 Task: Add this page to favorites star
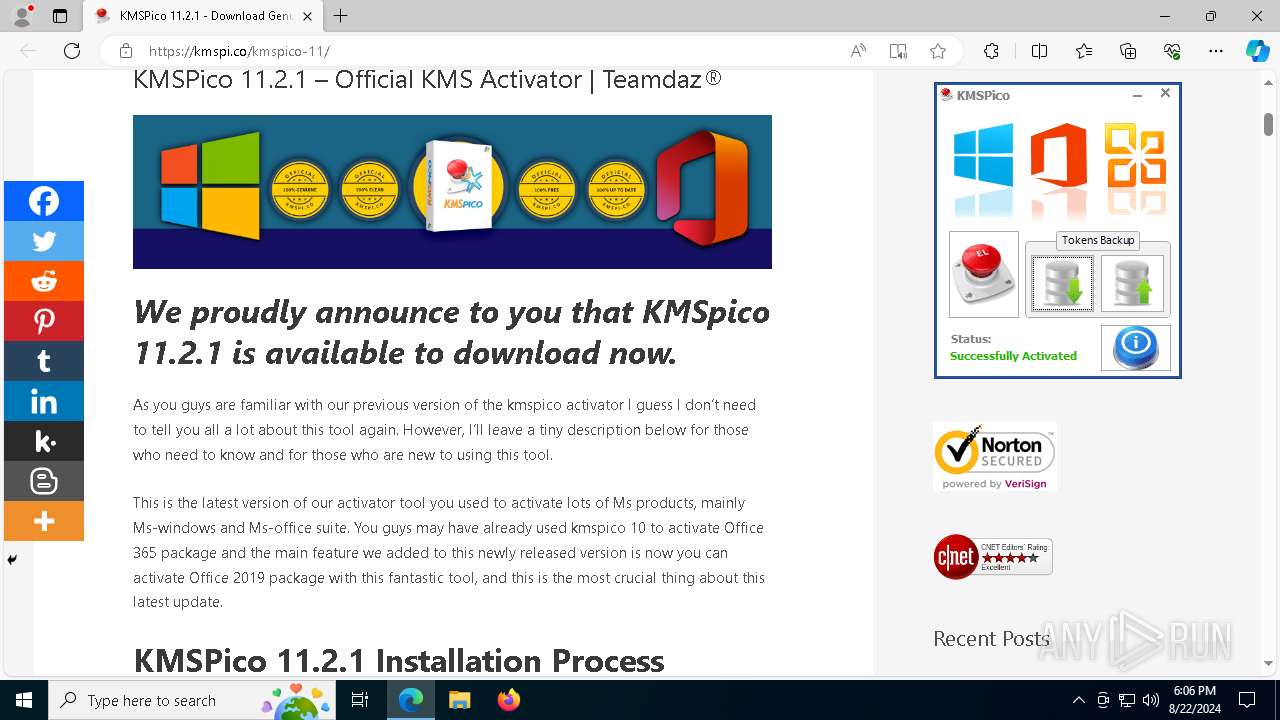(938, 51)
